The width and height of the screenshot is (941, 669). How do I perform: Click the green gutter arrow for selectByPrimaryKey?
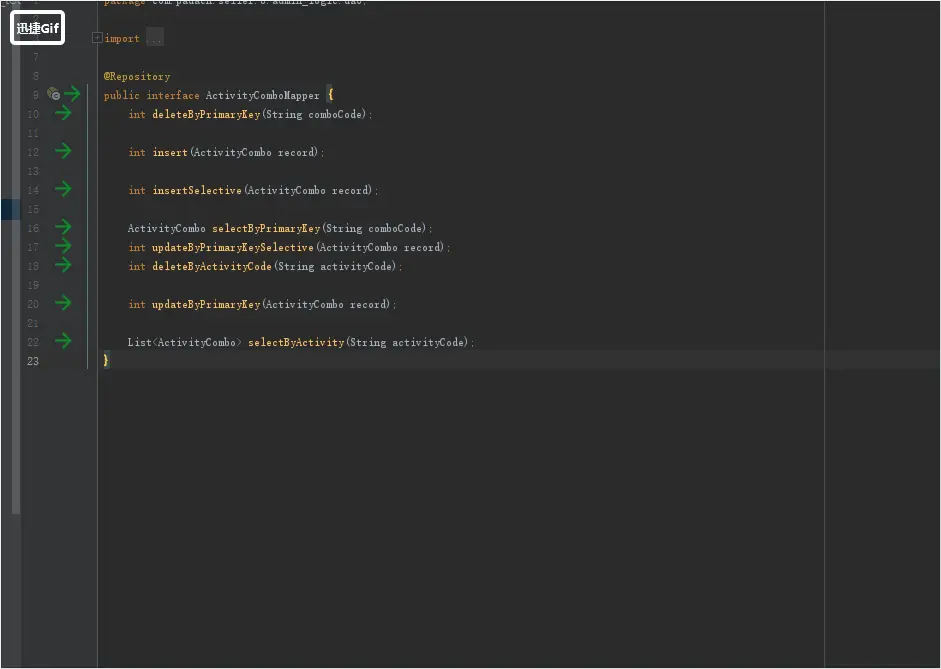tap(63, 227)
